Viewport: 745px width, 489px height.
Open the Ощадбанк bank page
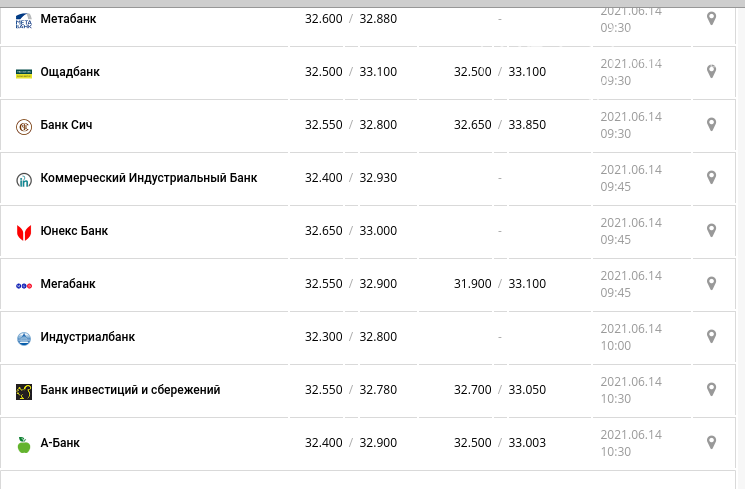point(70,72)
